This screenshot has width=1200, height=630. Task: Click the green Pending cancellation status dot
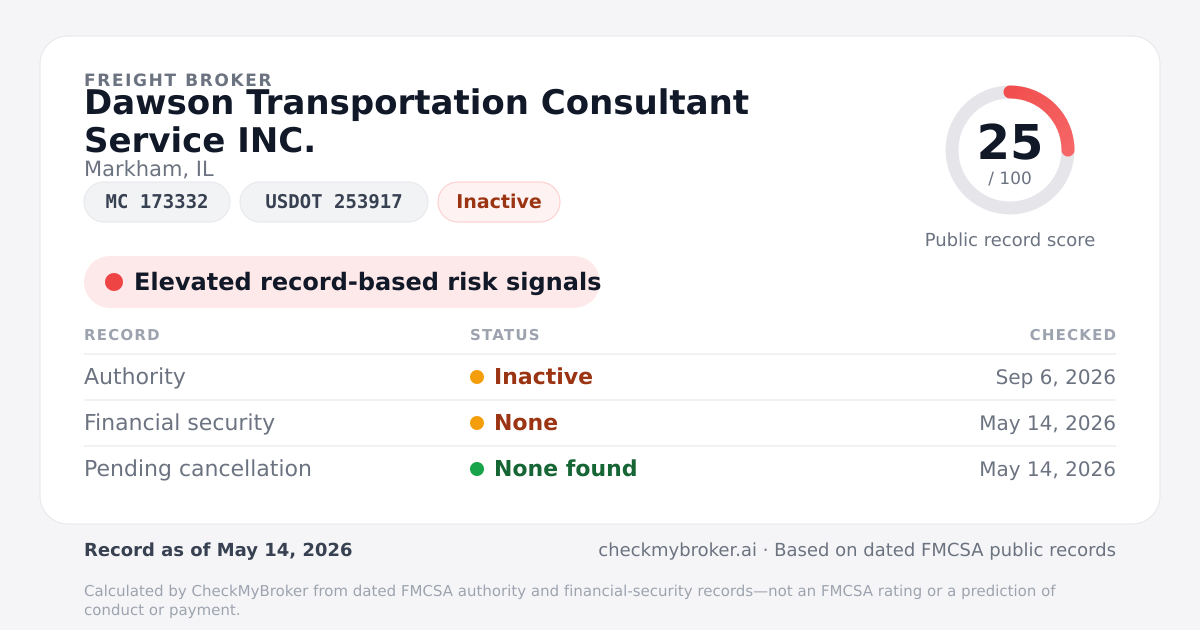click(477, 469)
